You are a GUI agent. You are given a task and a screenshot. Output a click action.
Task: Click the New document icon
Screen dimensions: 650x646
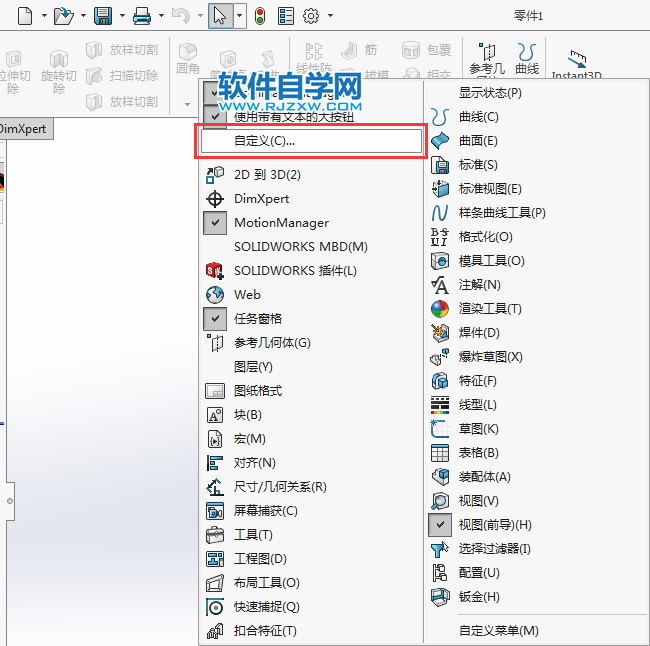point(25,16)
